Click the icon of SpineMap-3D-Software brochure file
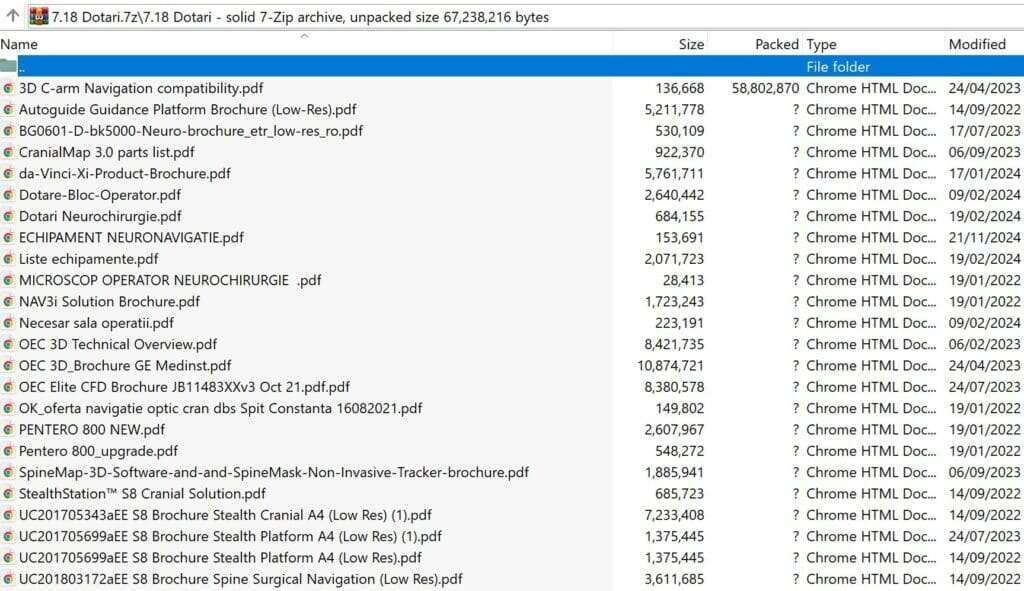Viewport: 1024px width, 591px height. 8,472
